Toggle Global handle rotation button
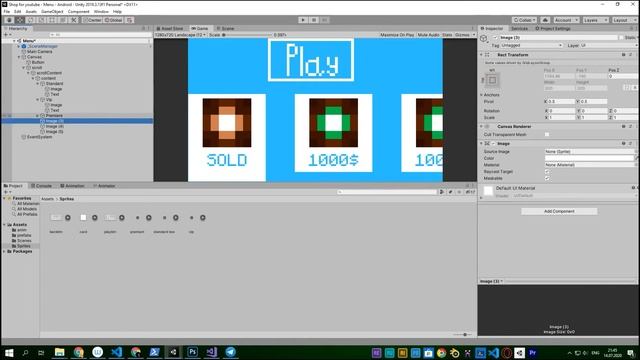Viewport: 640px width, 360px height. click(113, 20)
